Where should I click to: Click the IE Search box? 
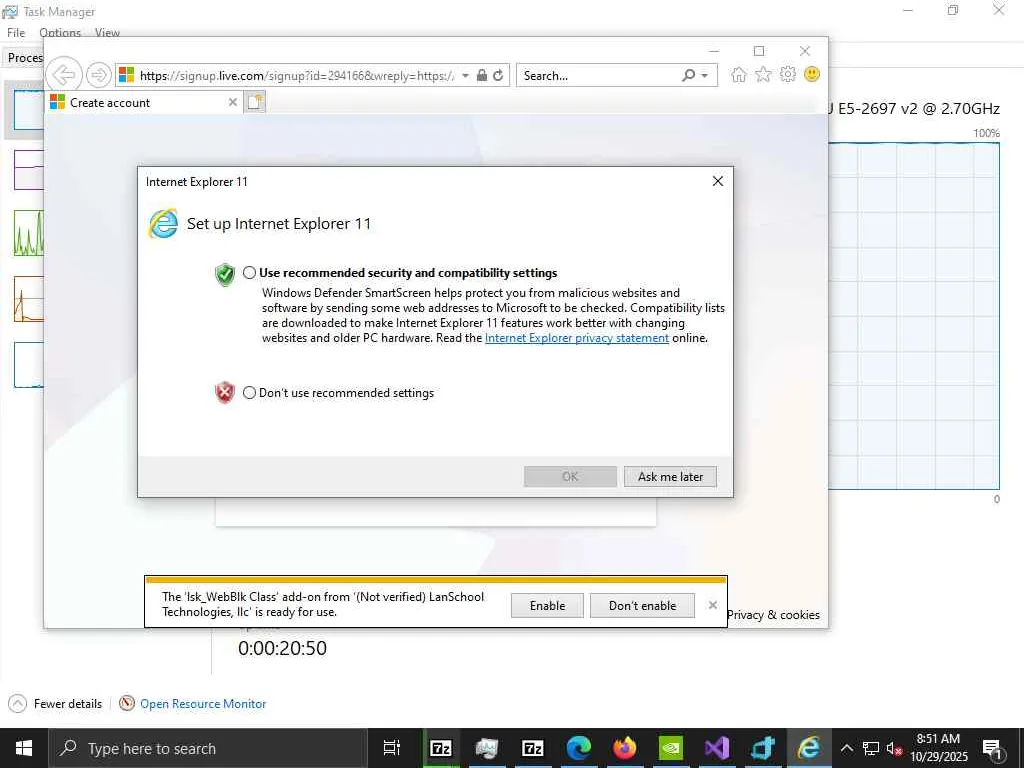600,76
